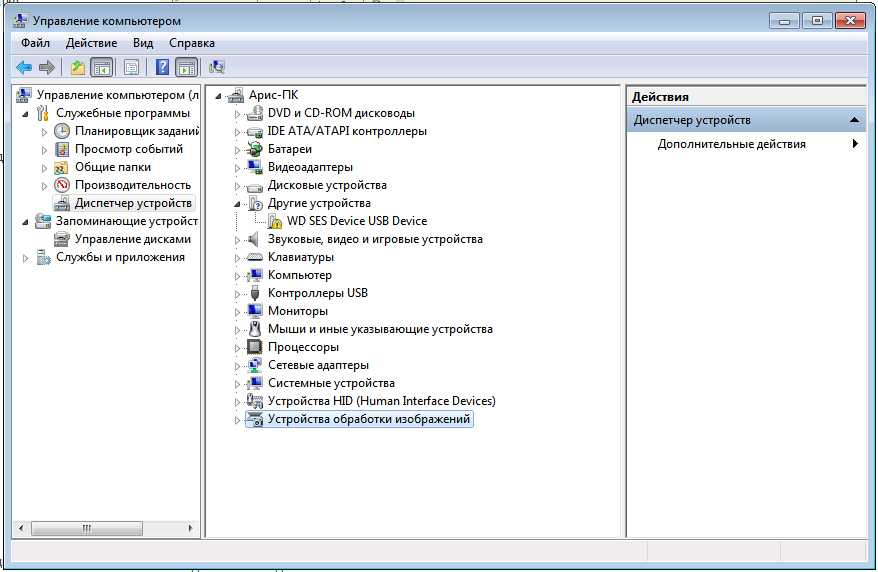The width and height of the screenshot is (878, 572).
Task: Expand the Просмотр событий node
Action: coord(44,150)
